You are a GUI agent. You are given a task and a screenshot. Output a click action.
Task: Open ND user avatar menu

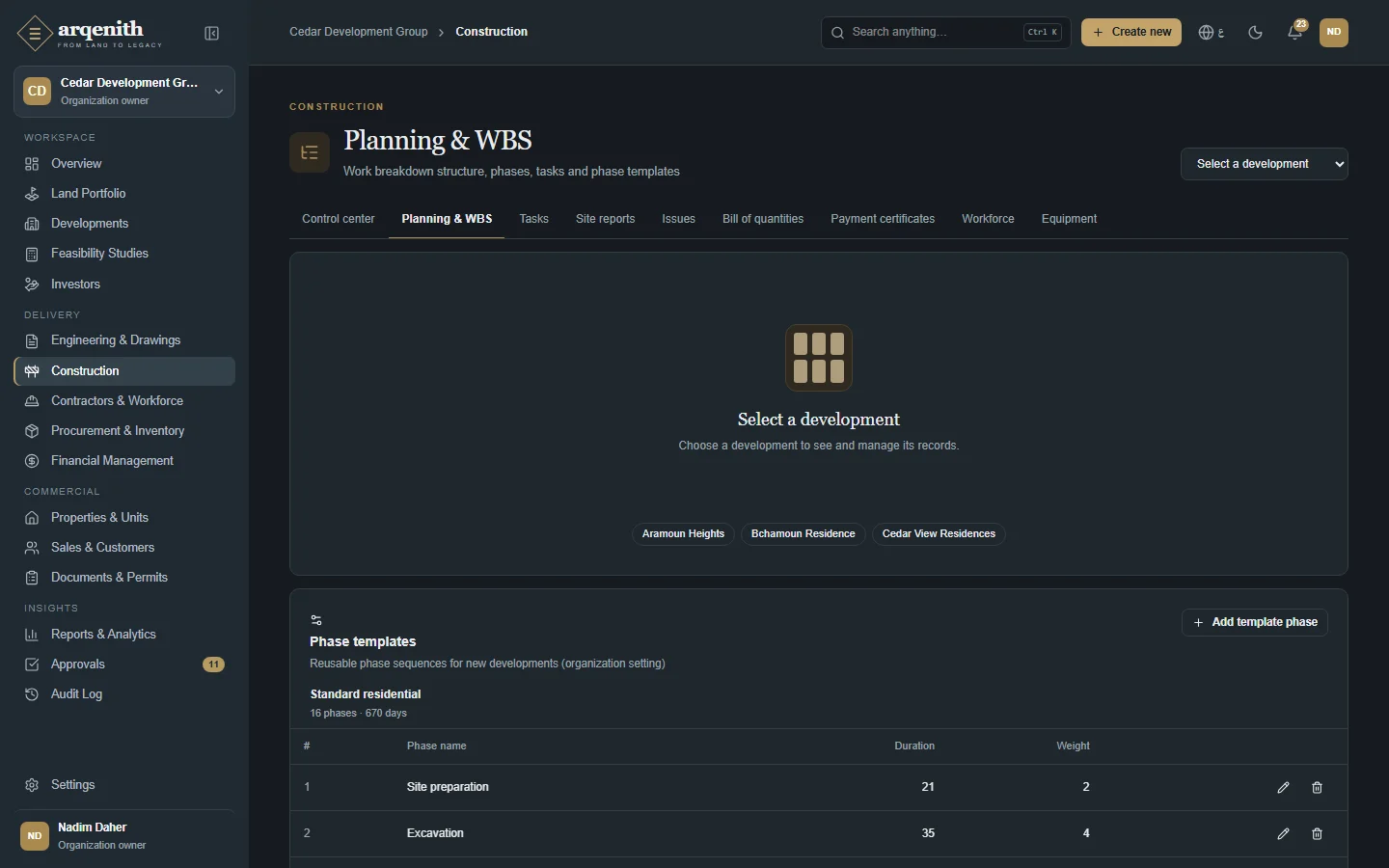tap(1334, 33)
